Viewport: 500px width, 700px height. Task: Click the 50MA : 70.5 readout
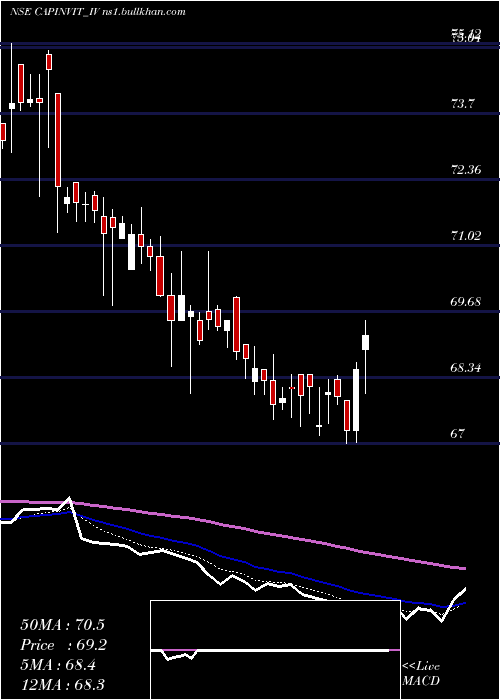click(62, 625)
